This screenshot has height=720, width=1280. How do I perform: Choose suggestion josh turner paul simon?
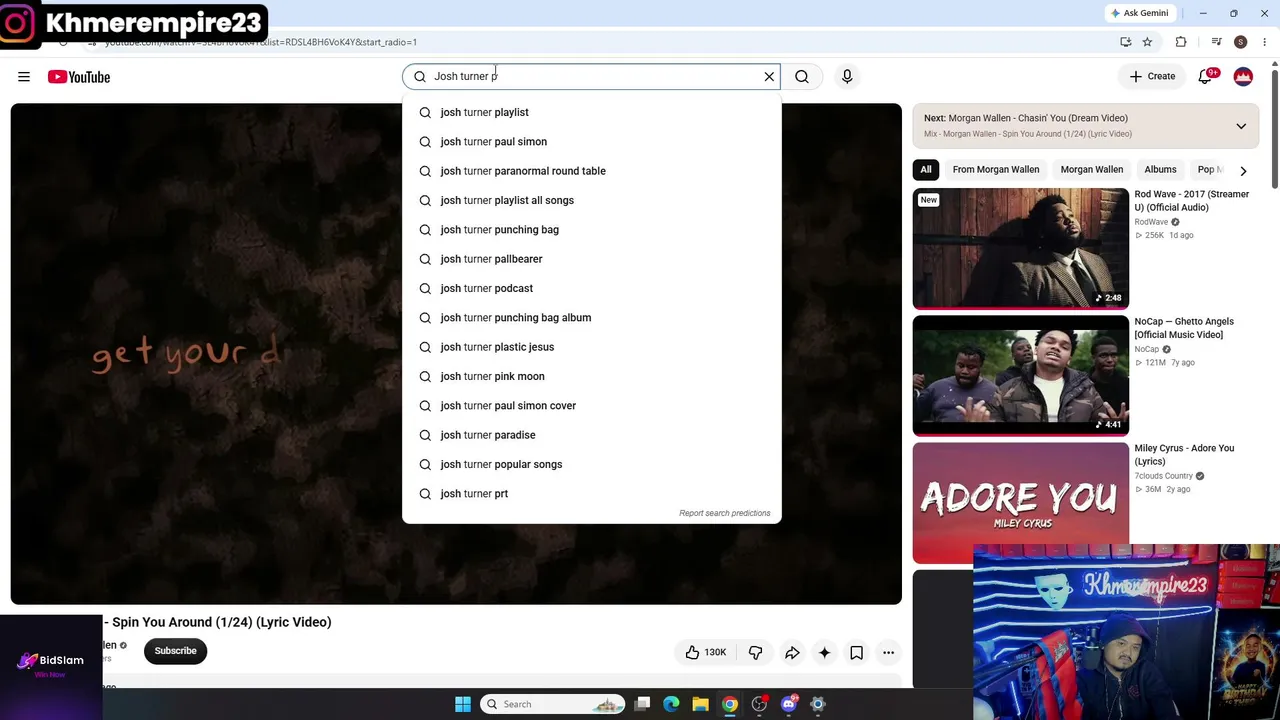click(591, 142)
